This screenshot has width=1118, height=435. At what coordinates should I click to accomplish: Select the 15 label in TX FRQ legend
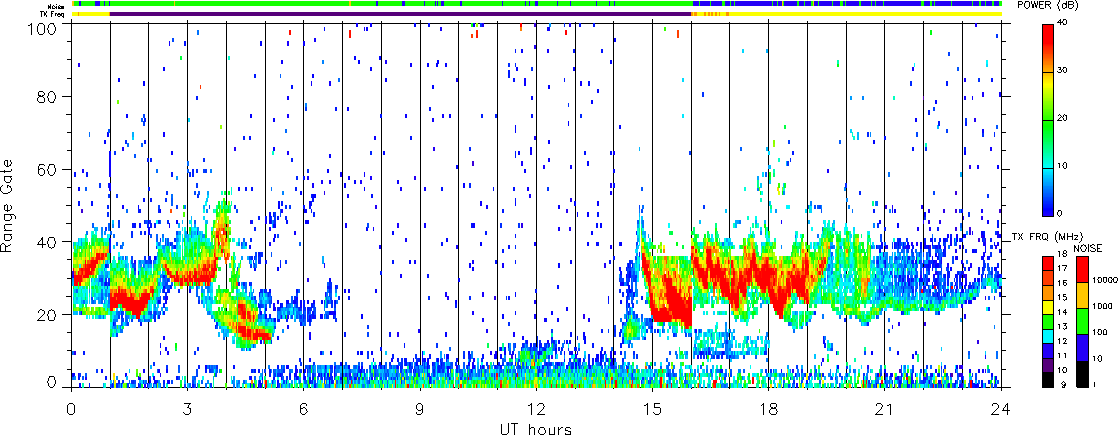click(x=1062, y=297)
